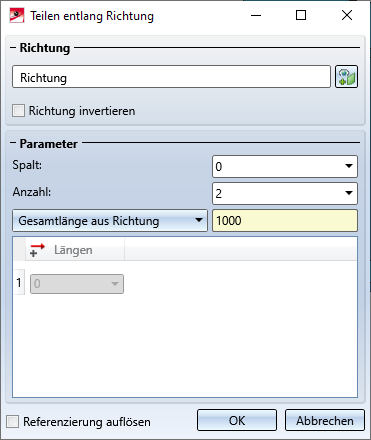The image size is (371, 440).
Task: Select row number 1 in table
Action: pyautogui.click(x=19, y=283)
